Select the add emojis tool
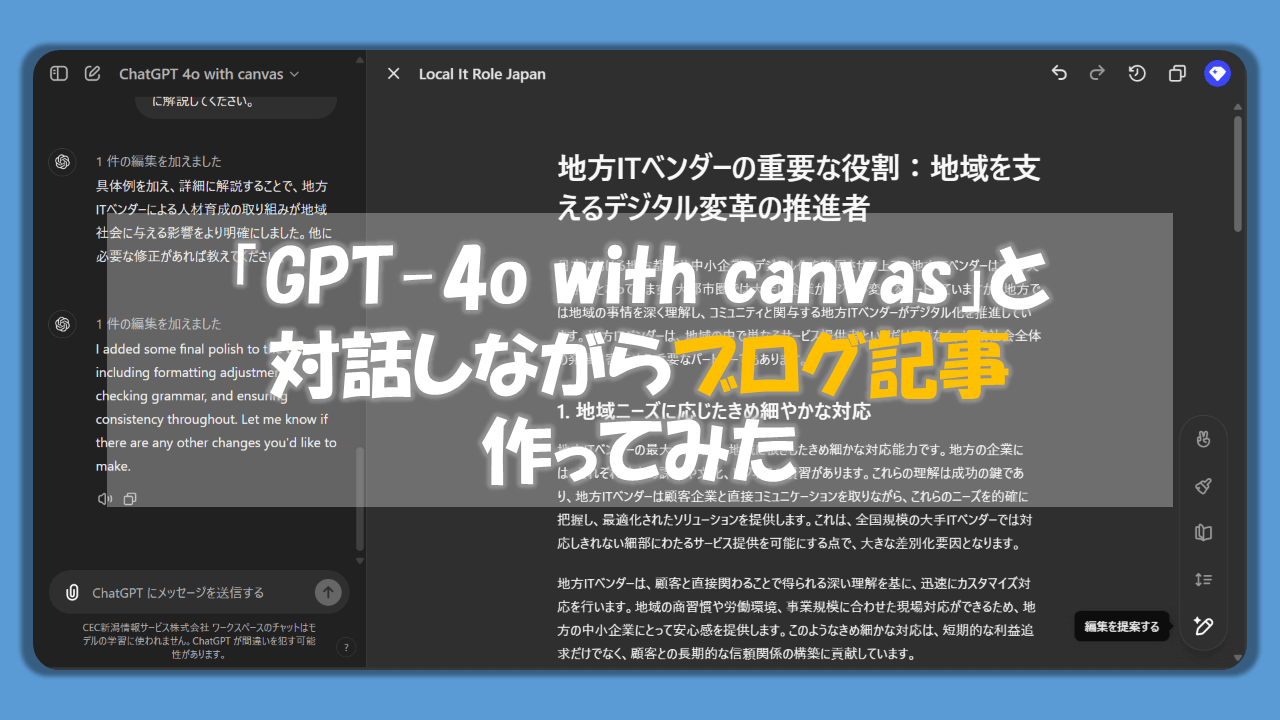 [x=1203, y=439]
